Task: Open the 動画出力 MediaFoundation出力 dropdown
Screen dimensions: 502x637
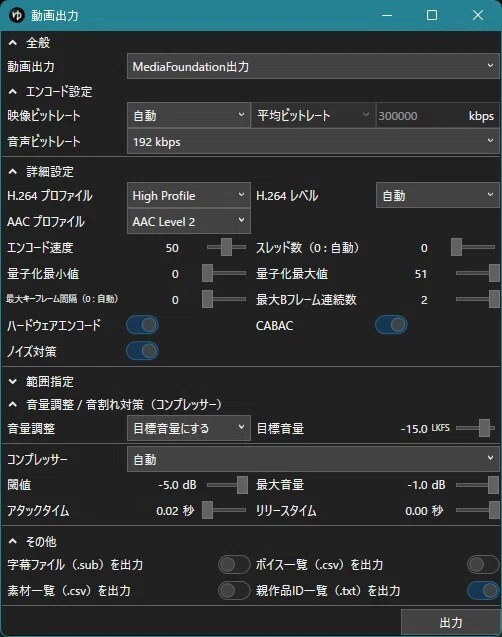Action: 313,66
